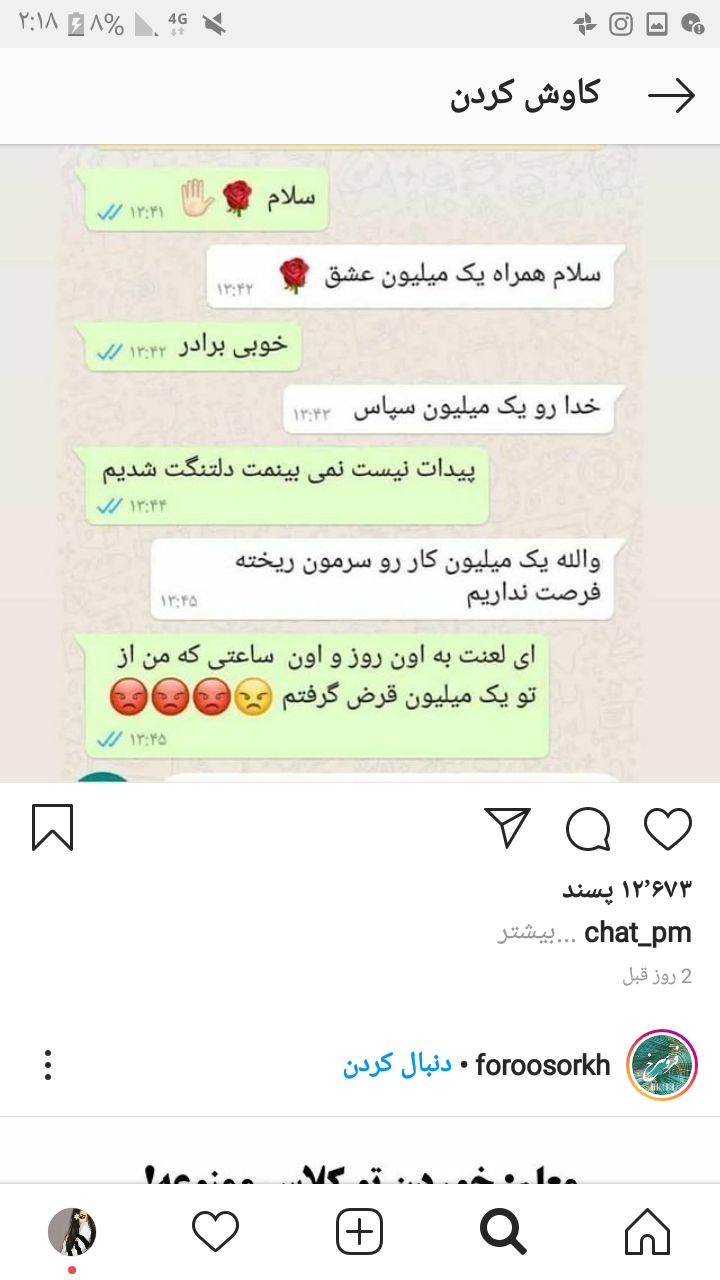Open the three-dot menu for foroosorkh post
This screenshot has width=720, height=1280.
click(x=48, y=1065)
